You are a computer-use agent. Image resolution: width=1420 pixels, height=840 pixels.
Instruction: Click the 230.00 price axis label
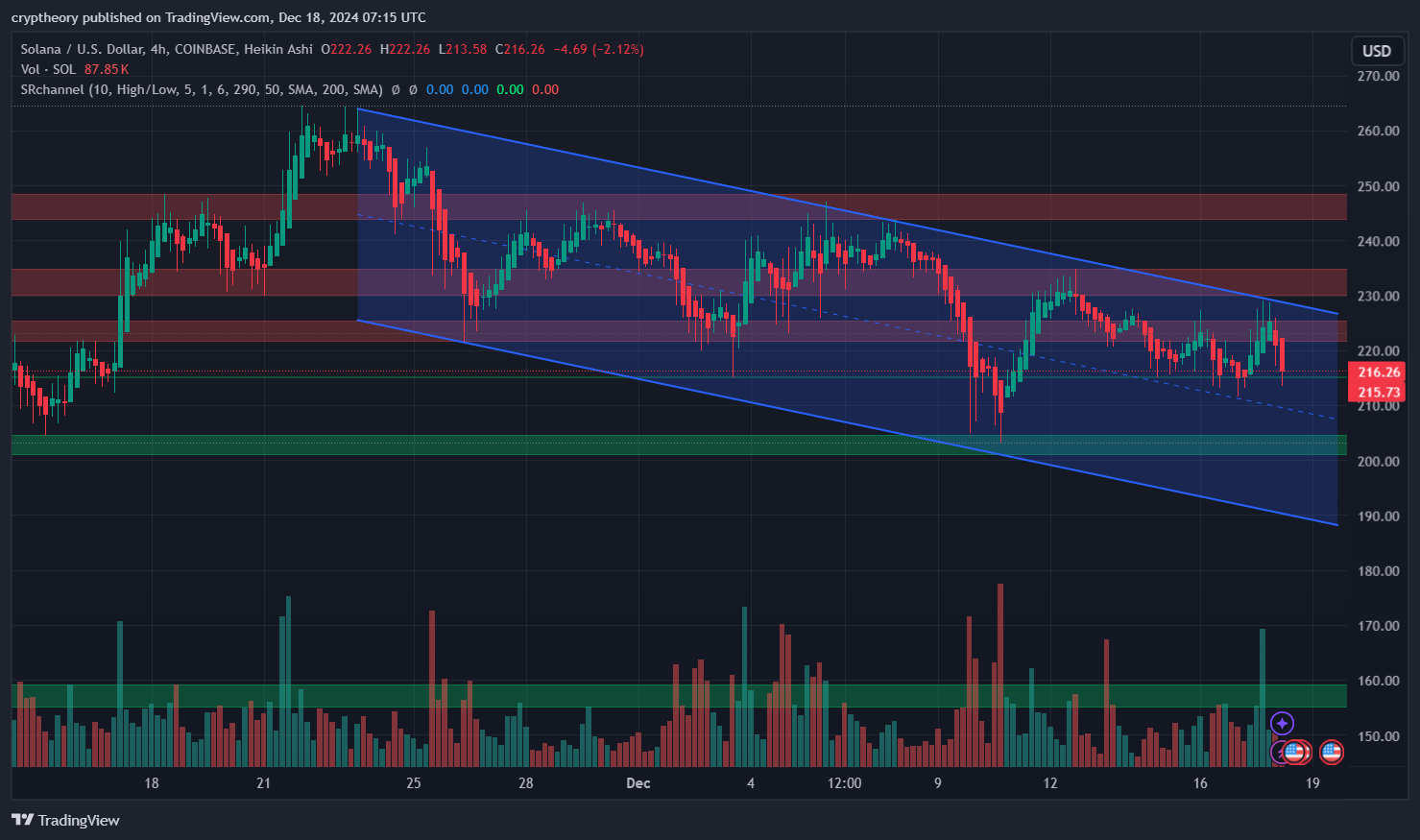pyautogui.click(x=1378, y=296)
